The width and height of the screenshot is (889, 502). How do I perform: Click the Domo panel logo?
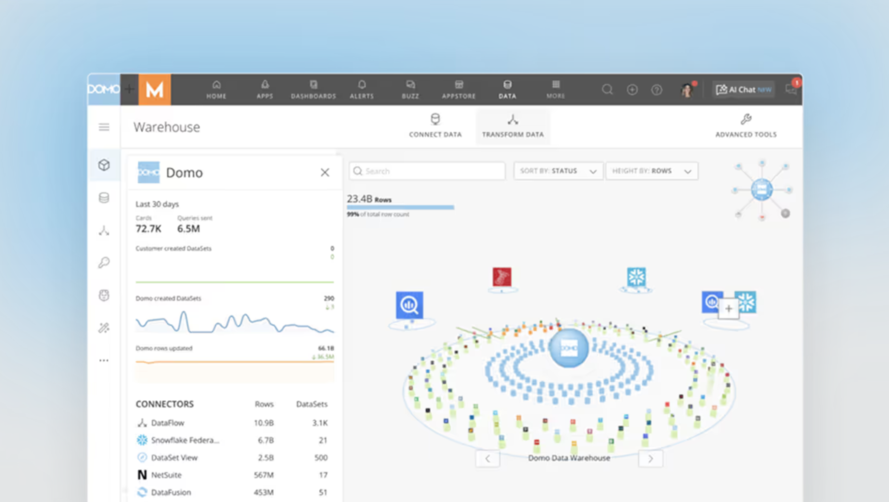[149, 172]
